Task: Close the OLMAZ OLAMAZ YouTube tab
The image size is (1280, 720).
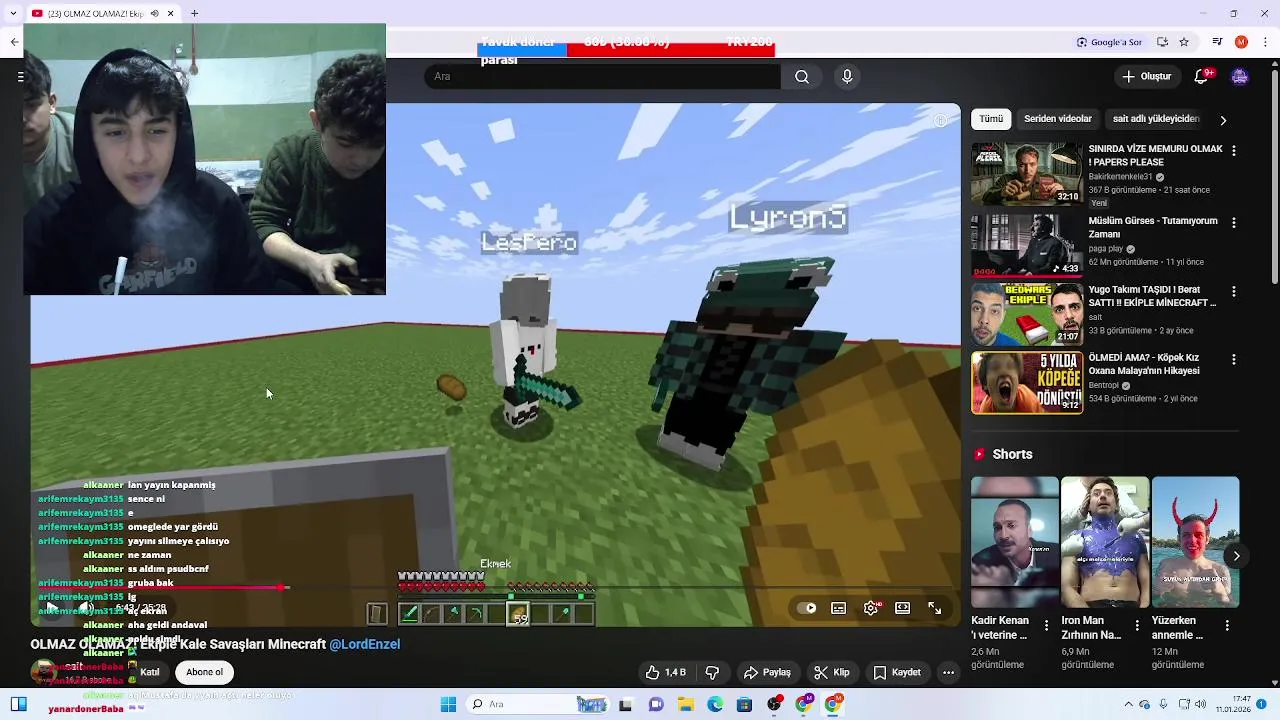Action: [171, 13]
